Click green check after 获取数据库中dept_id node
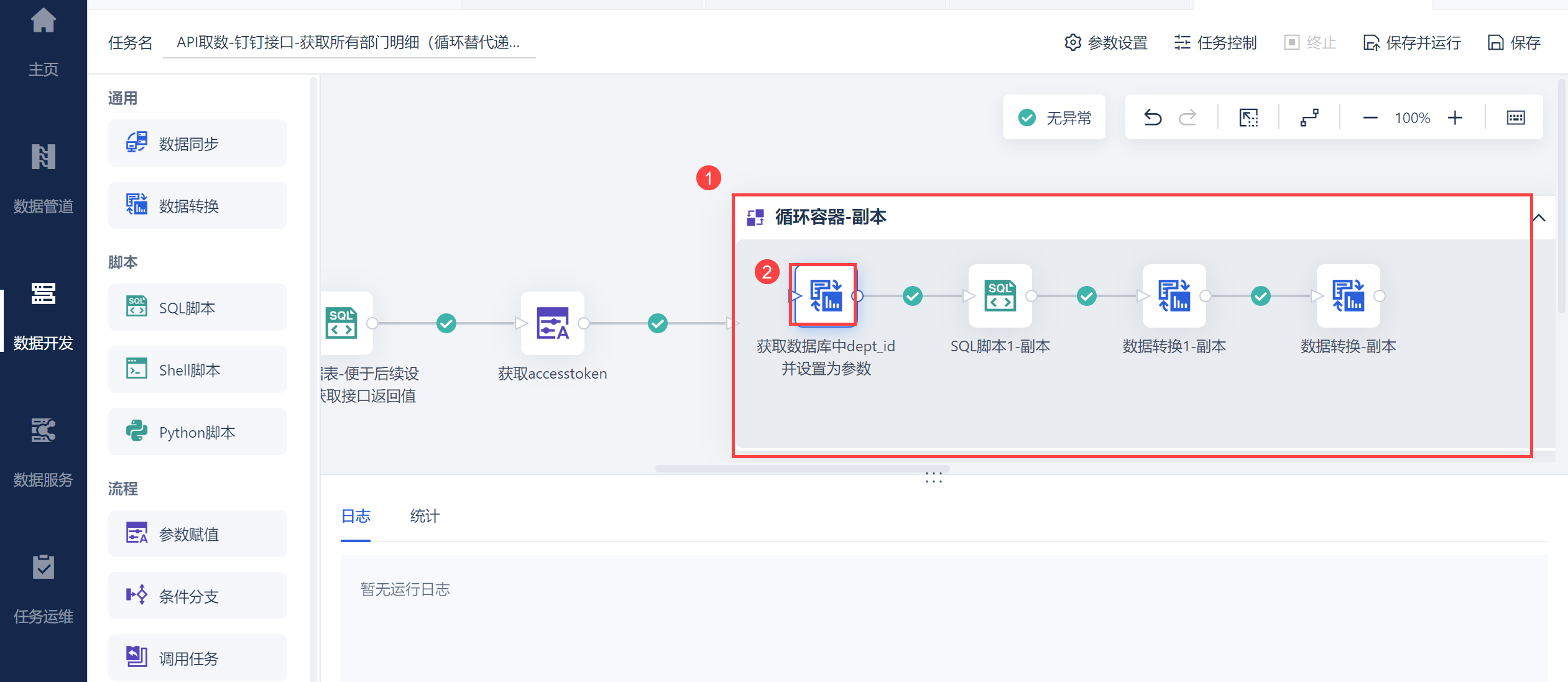 point(913,296)
